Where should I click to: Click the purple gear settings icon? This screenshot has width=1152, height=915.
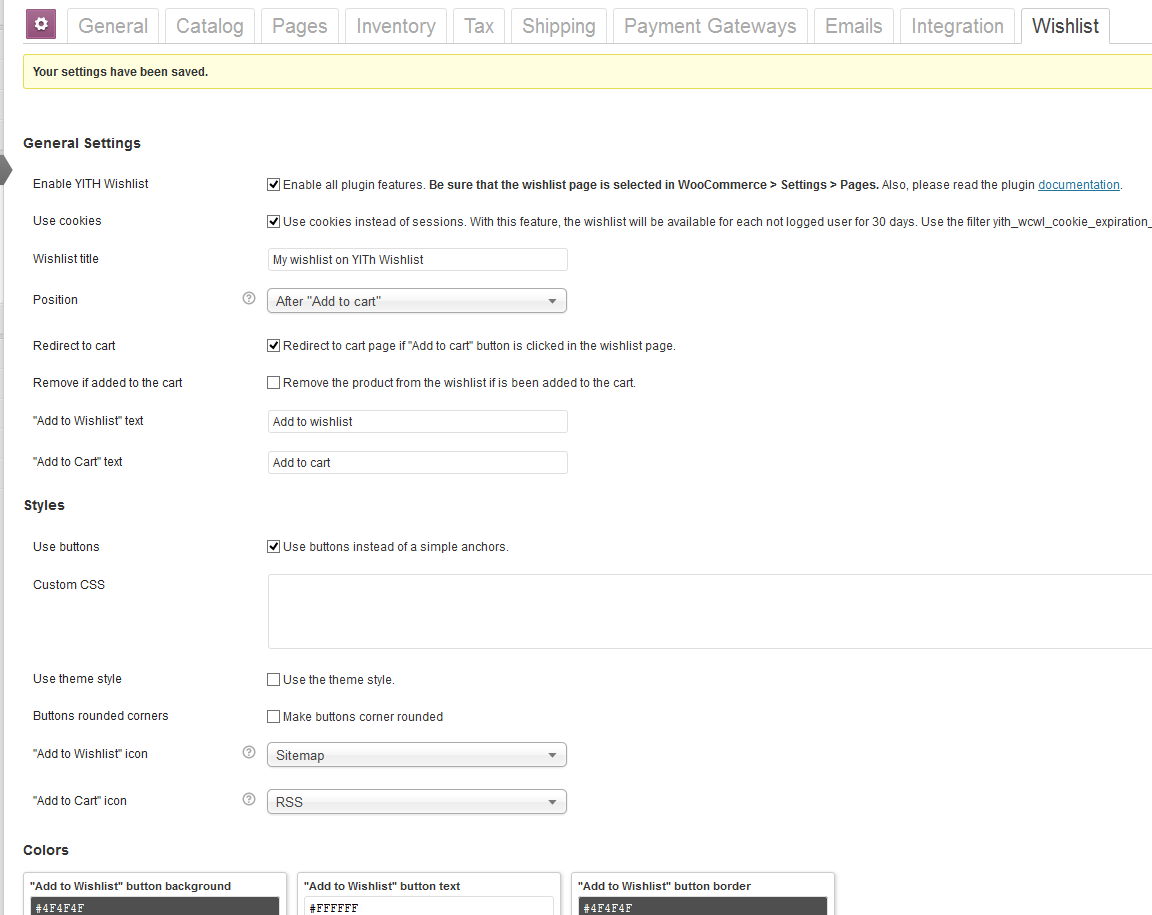click(41, 25)
